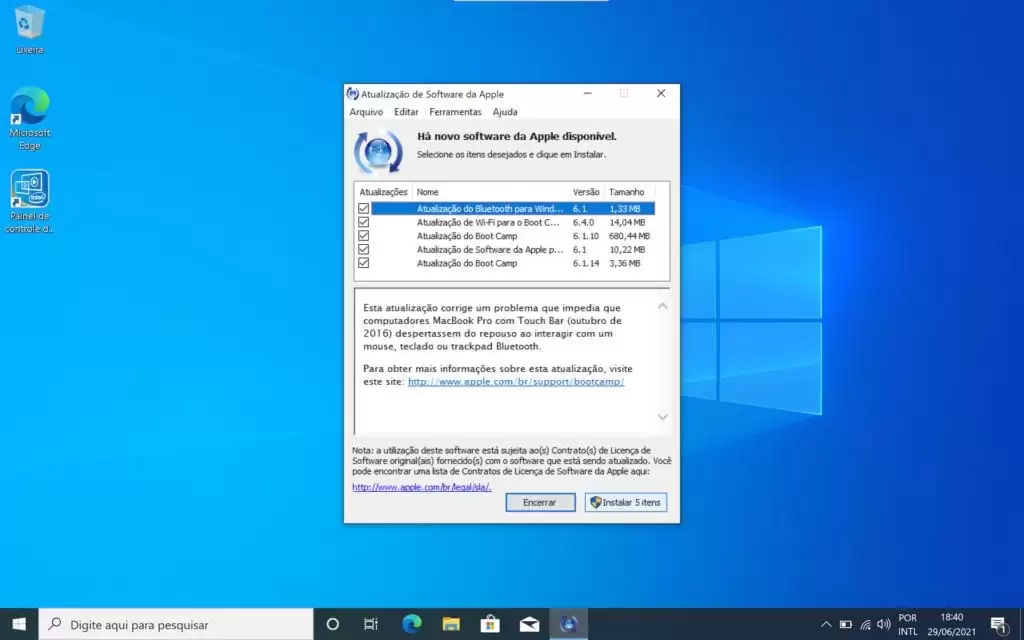1024x640 pixels.
Task: Click the Encerrar button
Action: coord(540,502)
